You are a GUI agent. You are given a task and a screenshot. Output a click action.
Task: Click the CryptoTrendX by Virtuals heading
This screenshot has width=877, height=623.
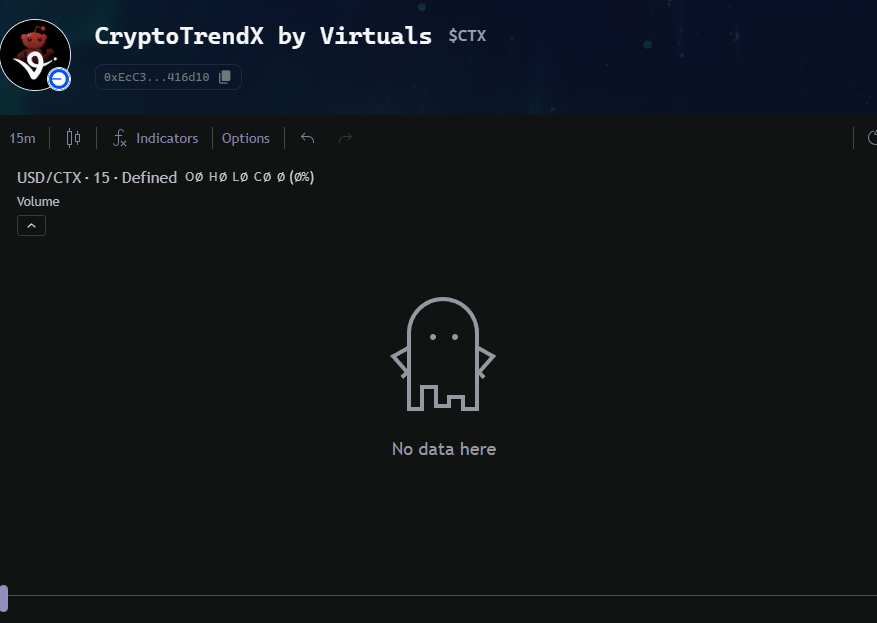(x=263, y=36)
